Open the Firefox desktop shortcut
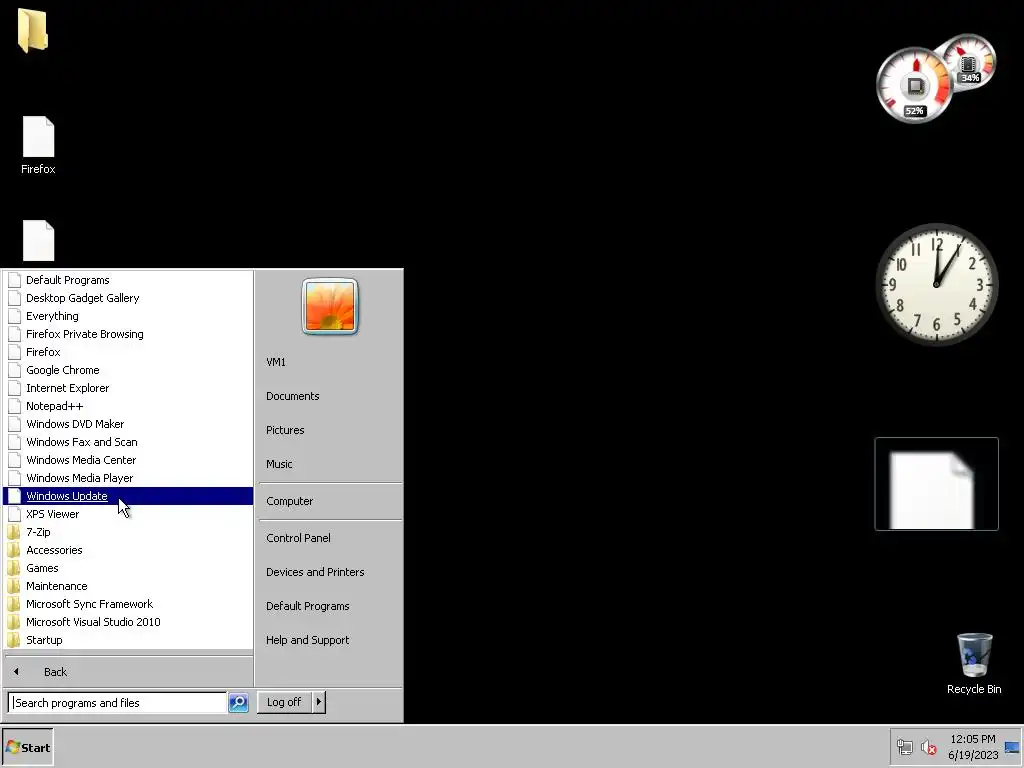Viewport: 1024px width, 768px height. [x=38, y=145]
